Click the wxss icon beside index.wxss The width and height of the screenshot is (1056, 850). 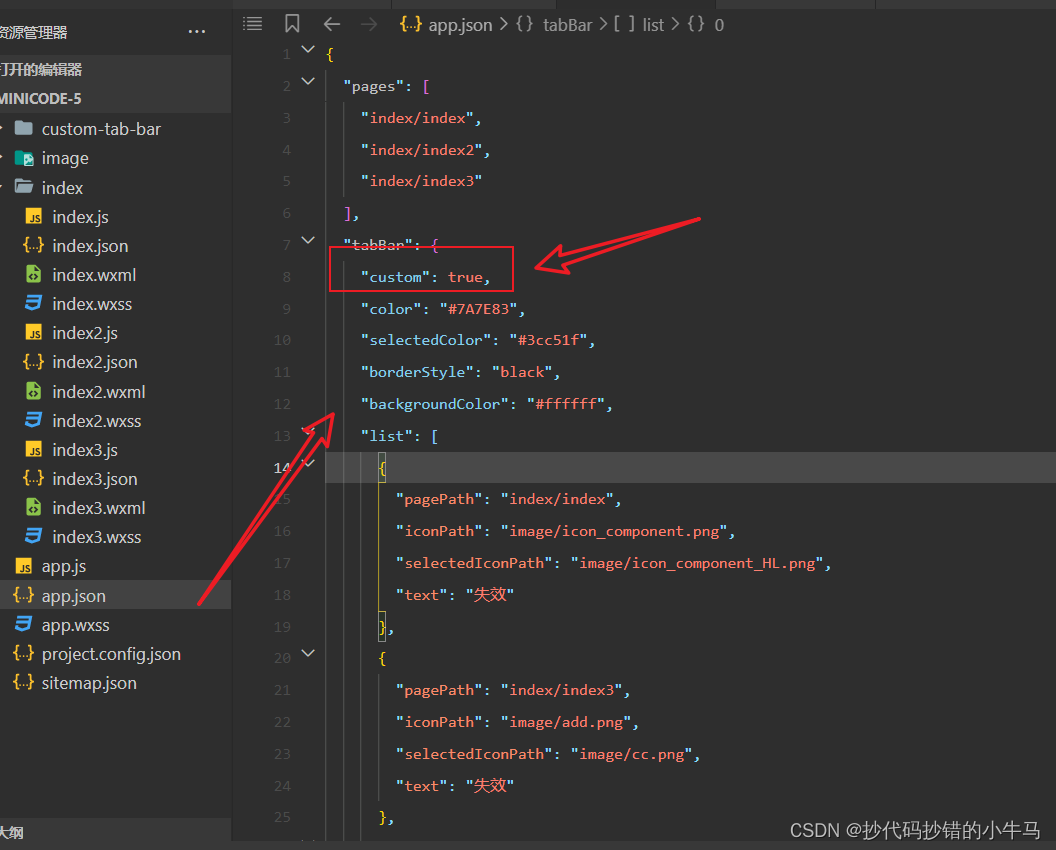click(x=34, y=303)
